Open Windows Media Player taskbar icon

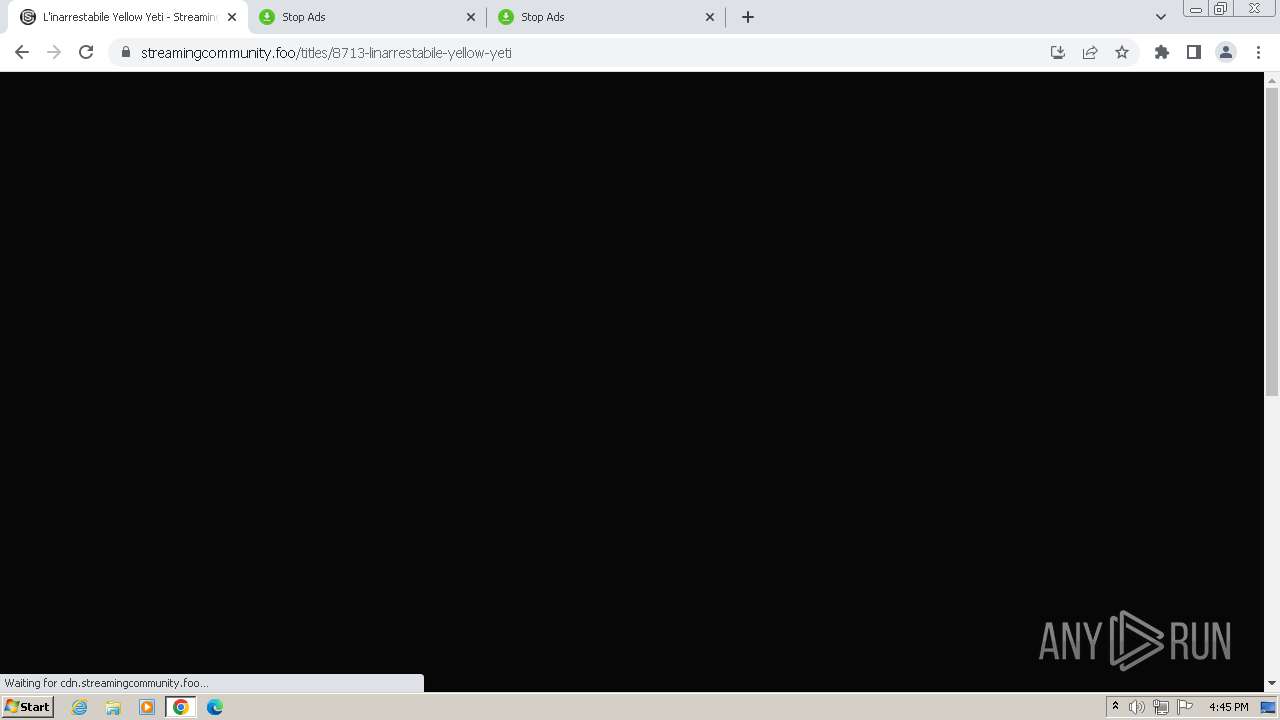(147, 707)
